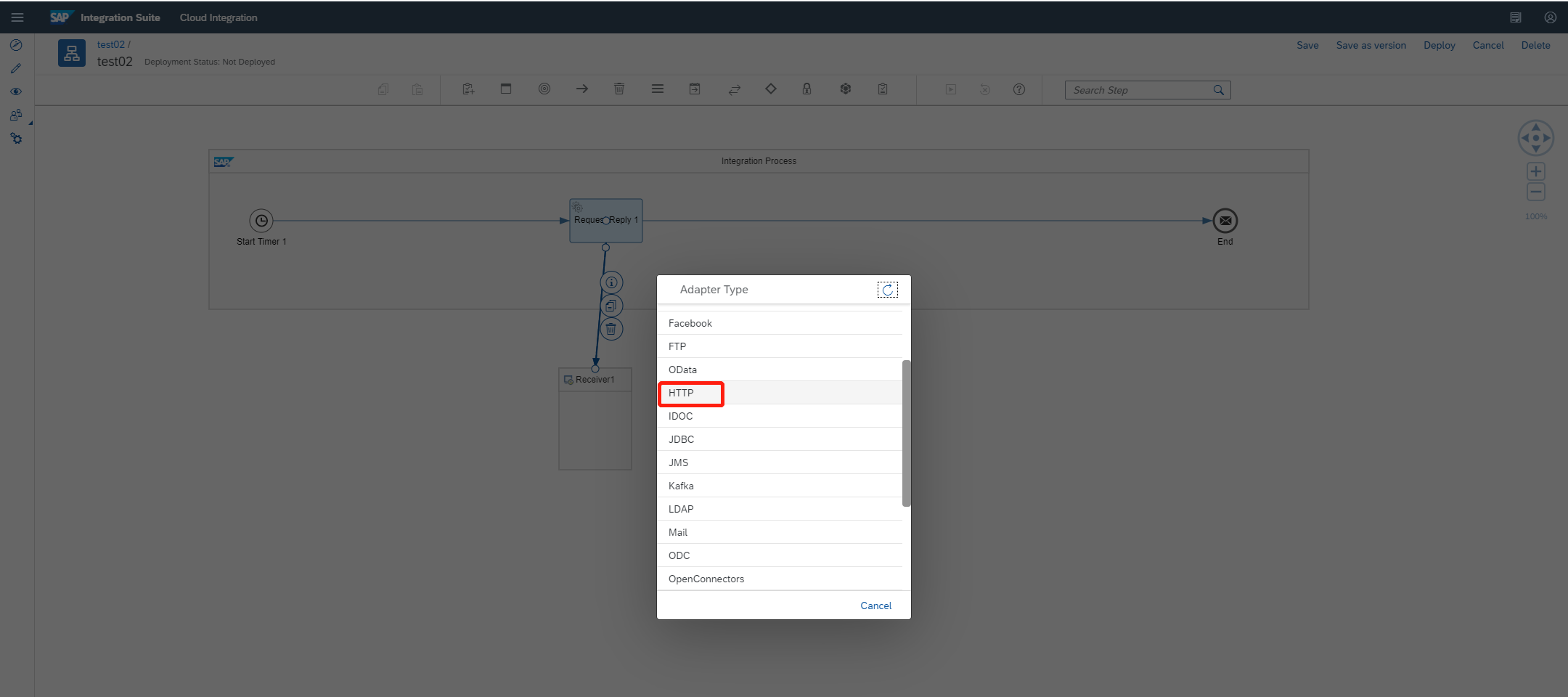Select the Events target icon

544,89
